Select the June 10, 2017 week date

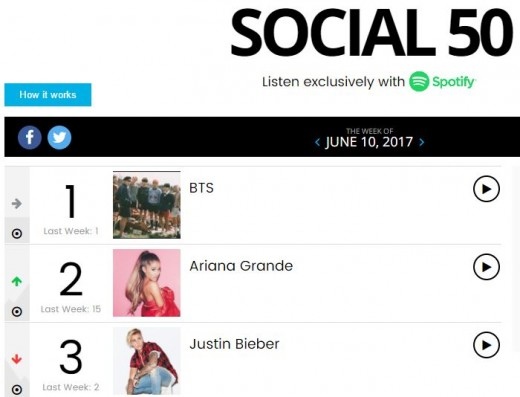tap(369, 142)
